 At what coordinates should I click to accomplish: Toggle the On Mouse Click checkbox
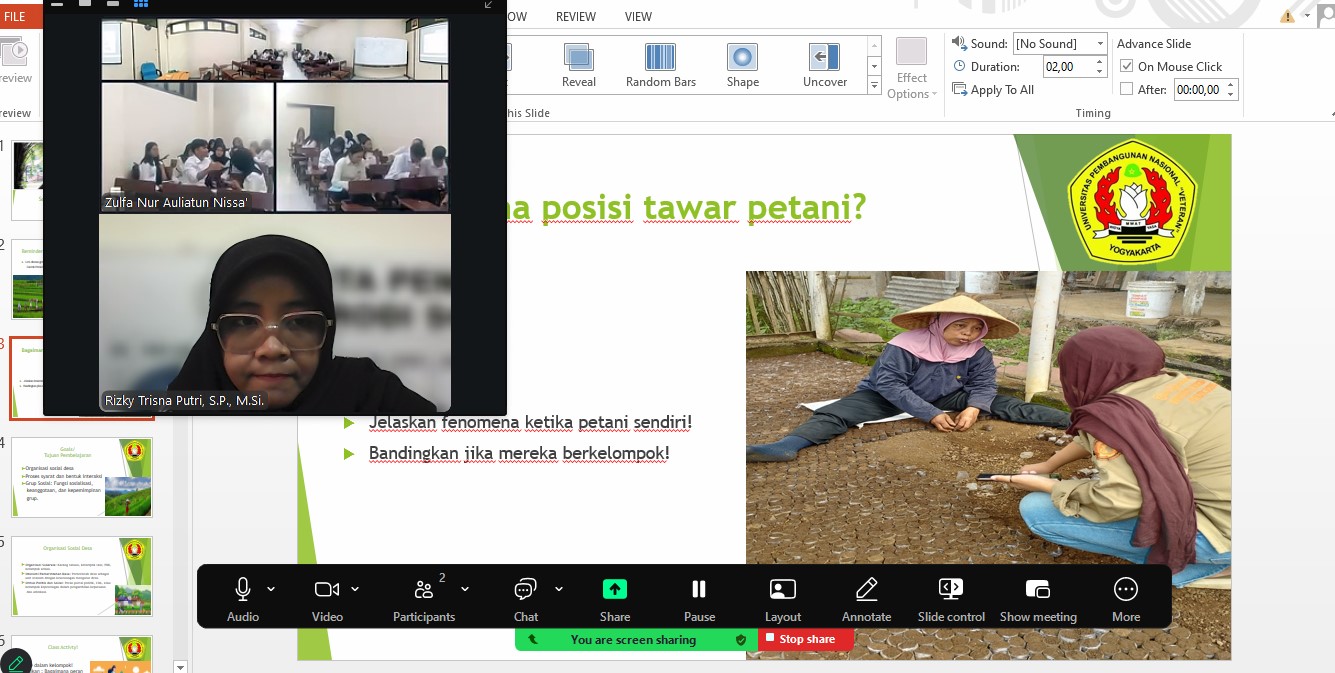(x=1127, y=67)
